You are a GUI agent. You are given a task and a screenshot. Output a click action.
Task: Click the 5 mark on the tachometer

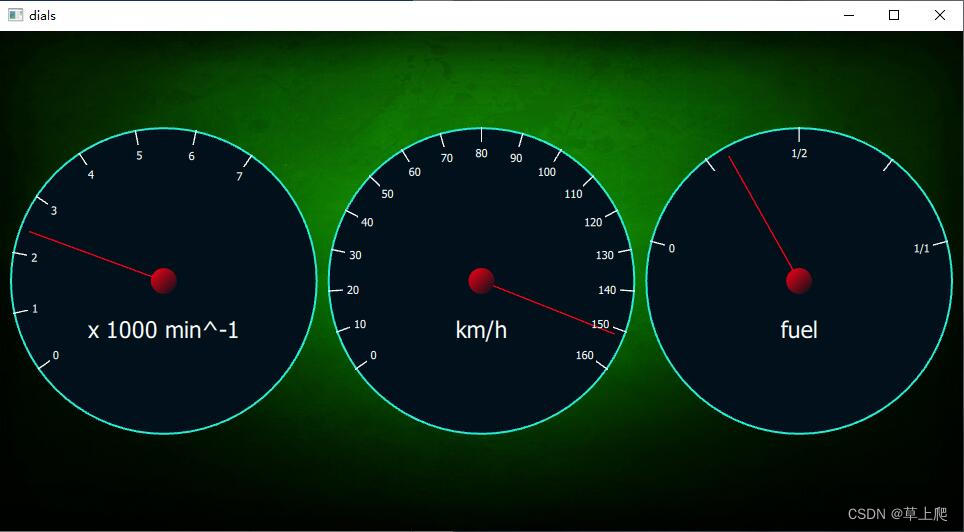139,156
